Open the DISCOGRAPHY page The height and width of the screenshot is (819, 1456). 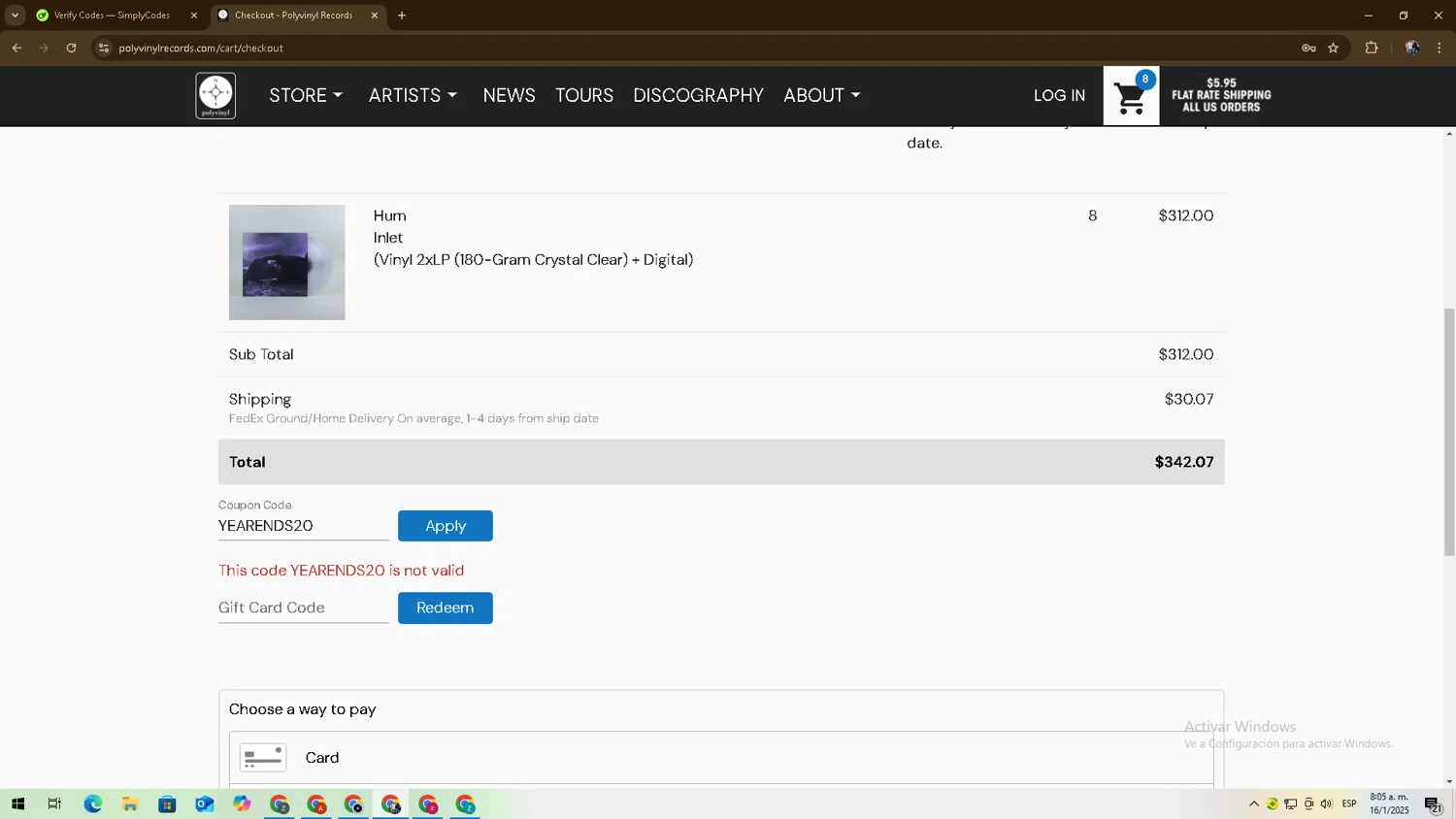tap(699, 95)
